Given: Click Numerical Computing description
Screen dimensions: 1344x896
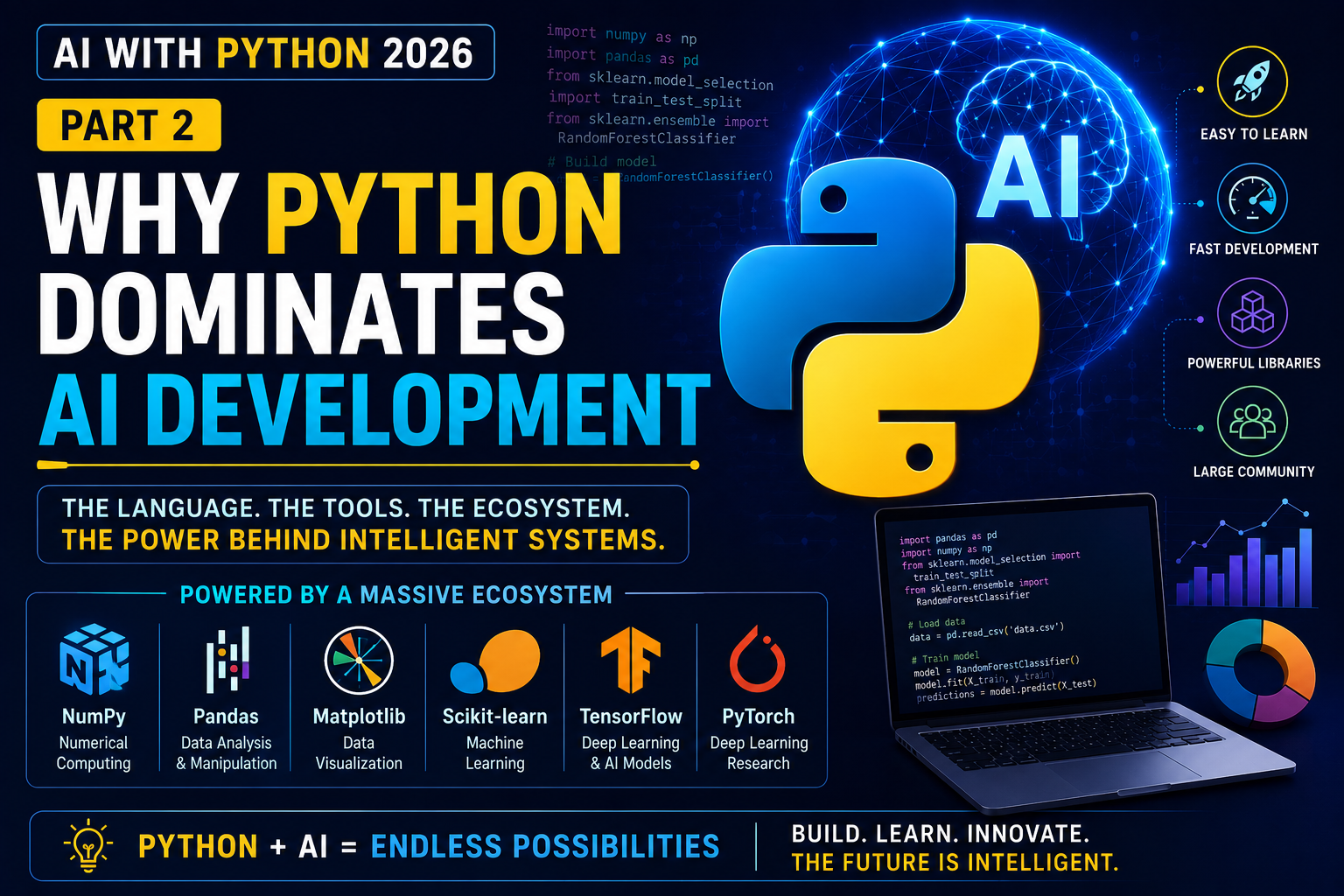Looking at the screenshot, I should tap(94, 753).
